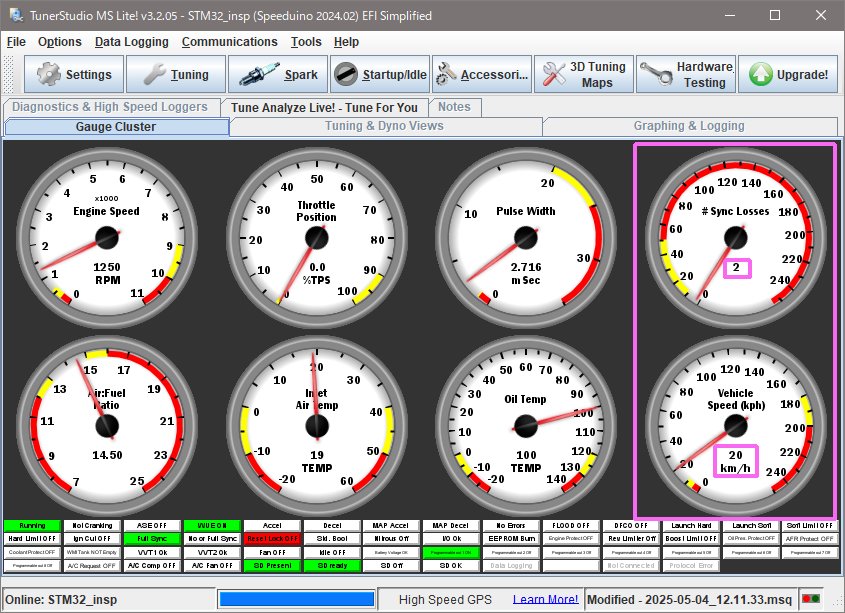The width and height of the screenshot is (845, 613).
Task: Click the green WUE ON indicator
Action: 212,525
